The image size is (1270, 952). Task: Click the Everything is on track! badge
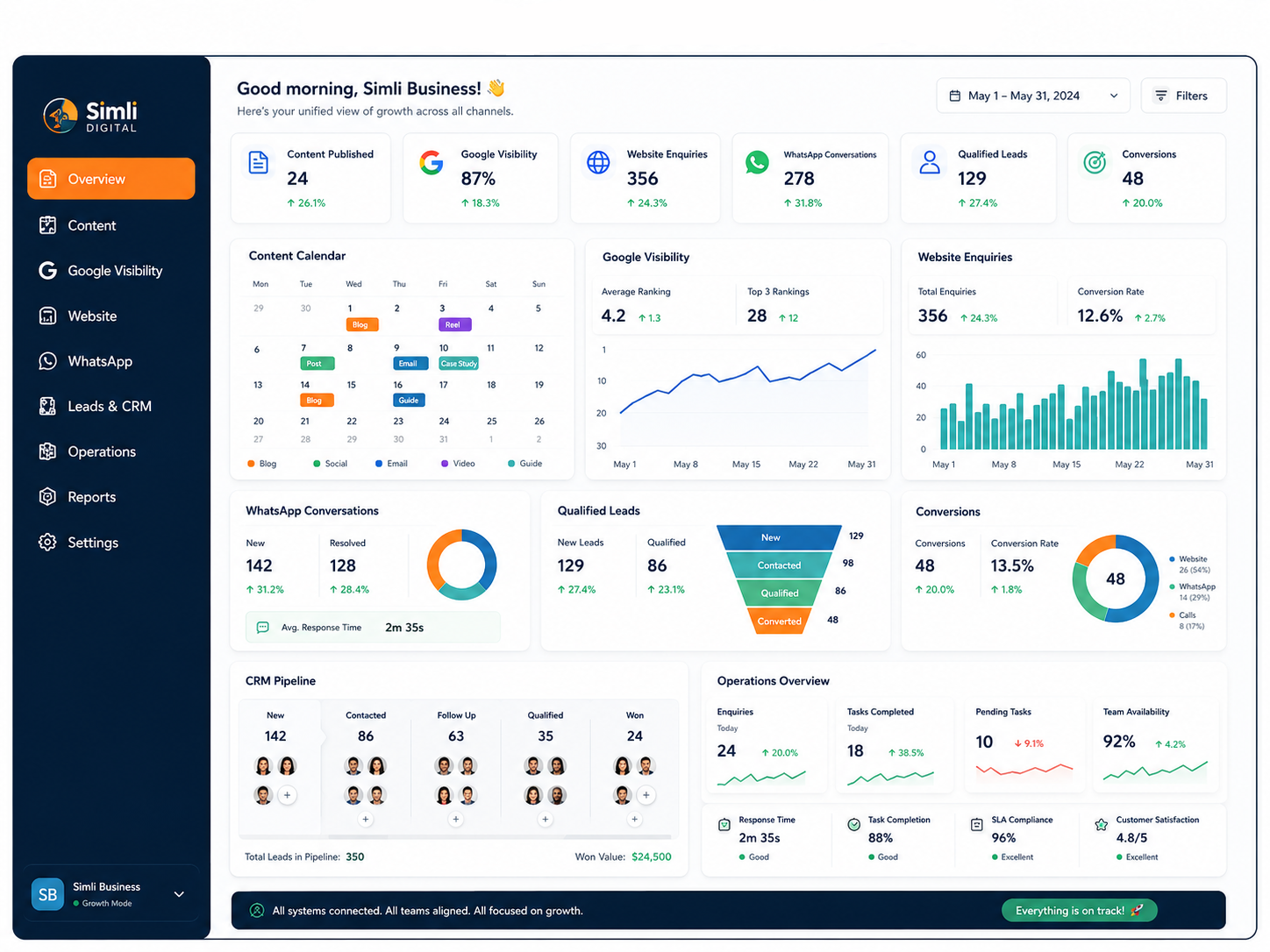1080,911
